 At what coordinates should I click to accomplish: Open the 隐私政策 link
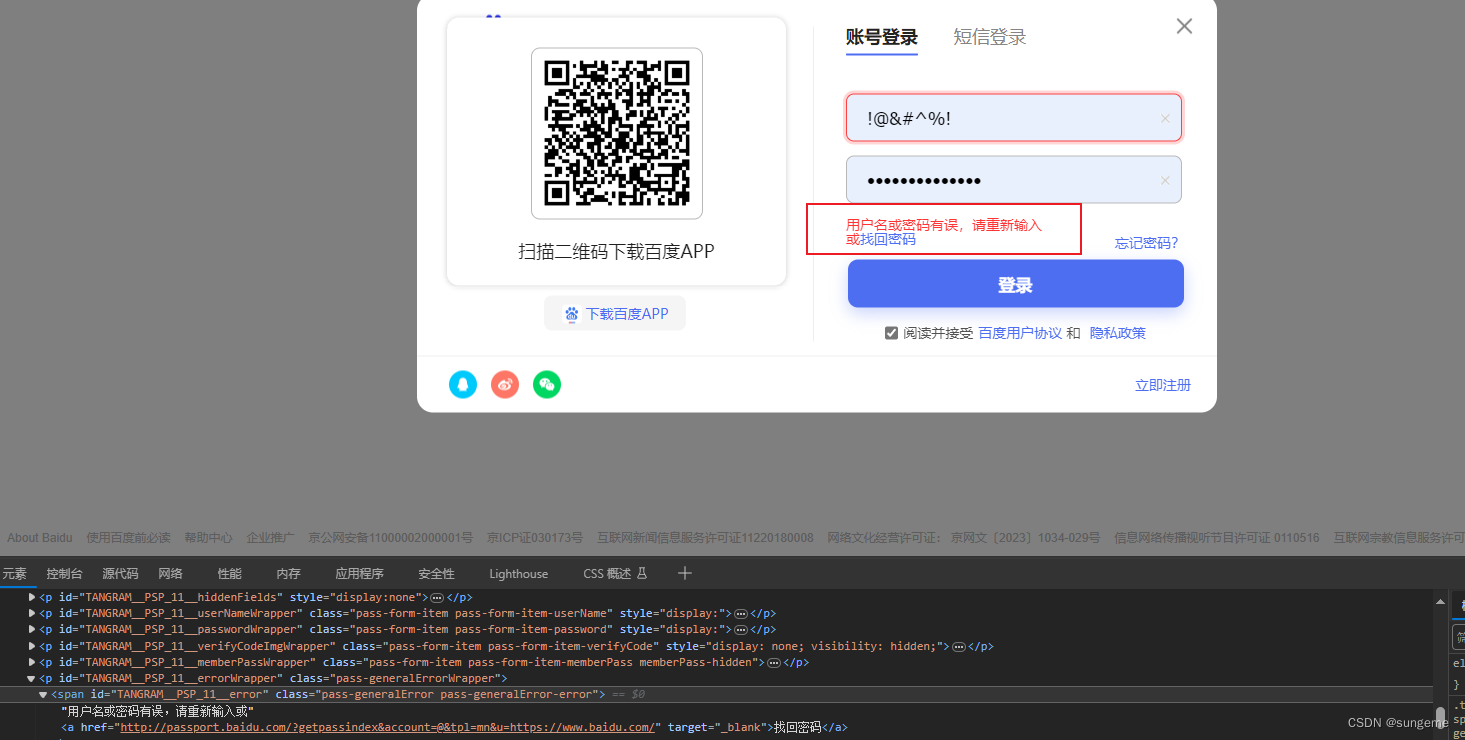coord(1118,333)
